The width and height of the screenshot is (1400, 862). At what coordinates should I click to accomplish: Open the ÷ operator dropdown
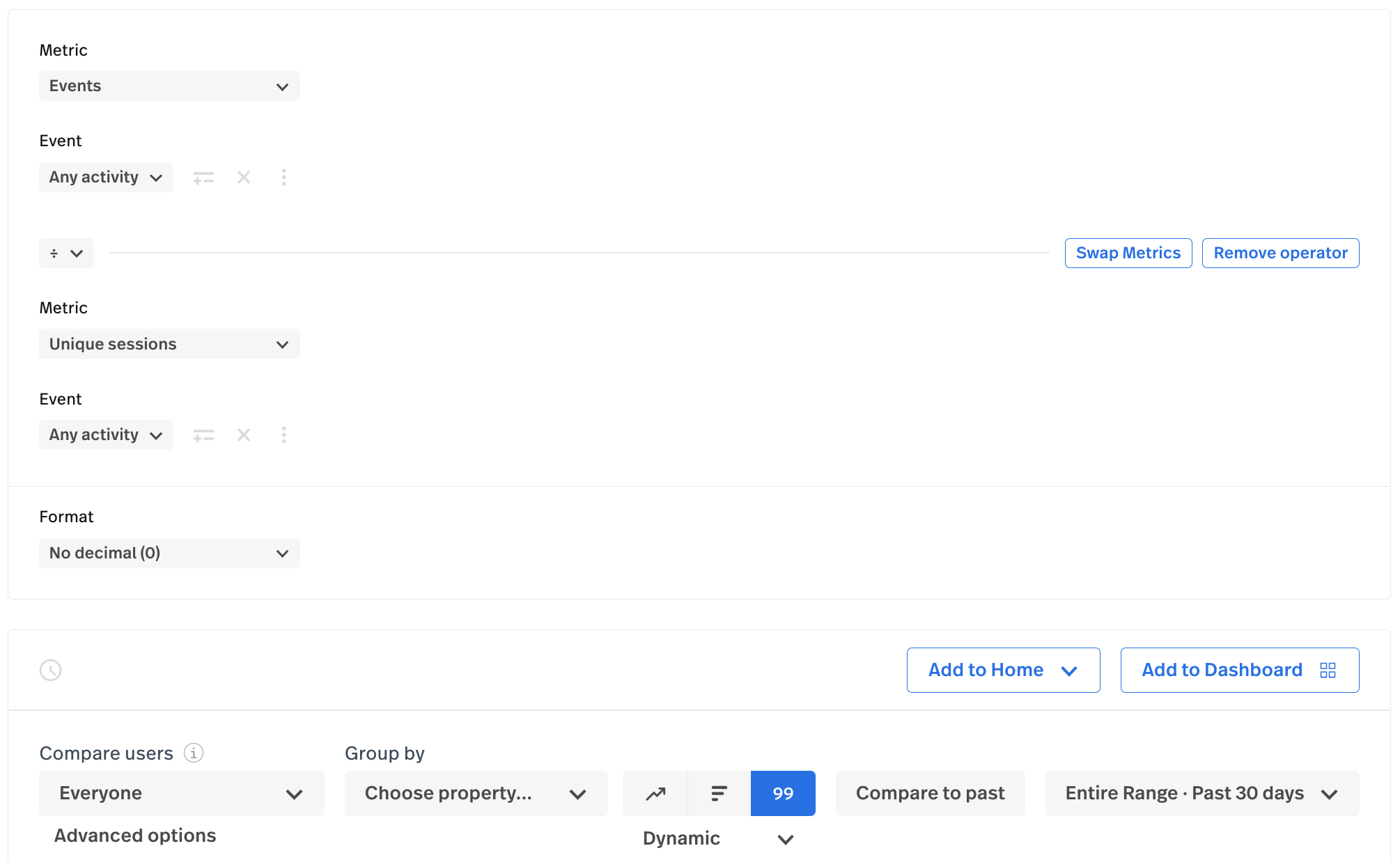point(66,253)
